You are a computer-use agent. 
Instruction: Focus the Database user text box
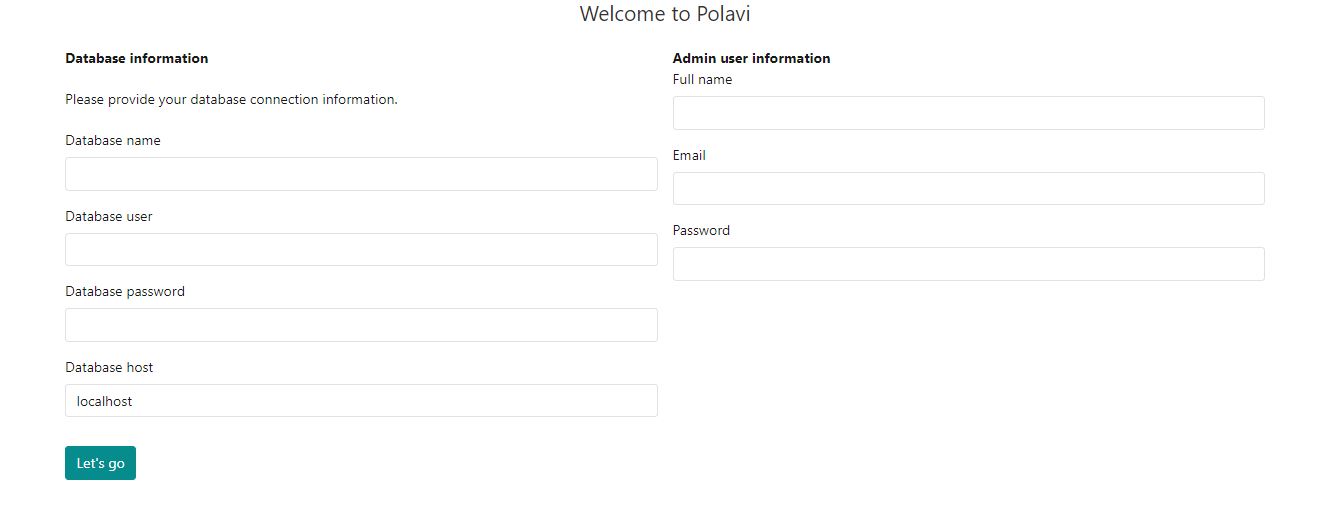[x=361, y=250]
